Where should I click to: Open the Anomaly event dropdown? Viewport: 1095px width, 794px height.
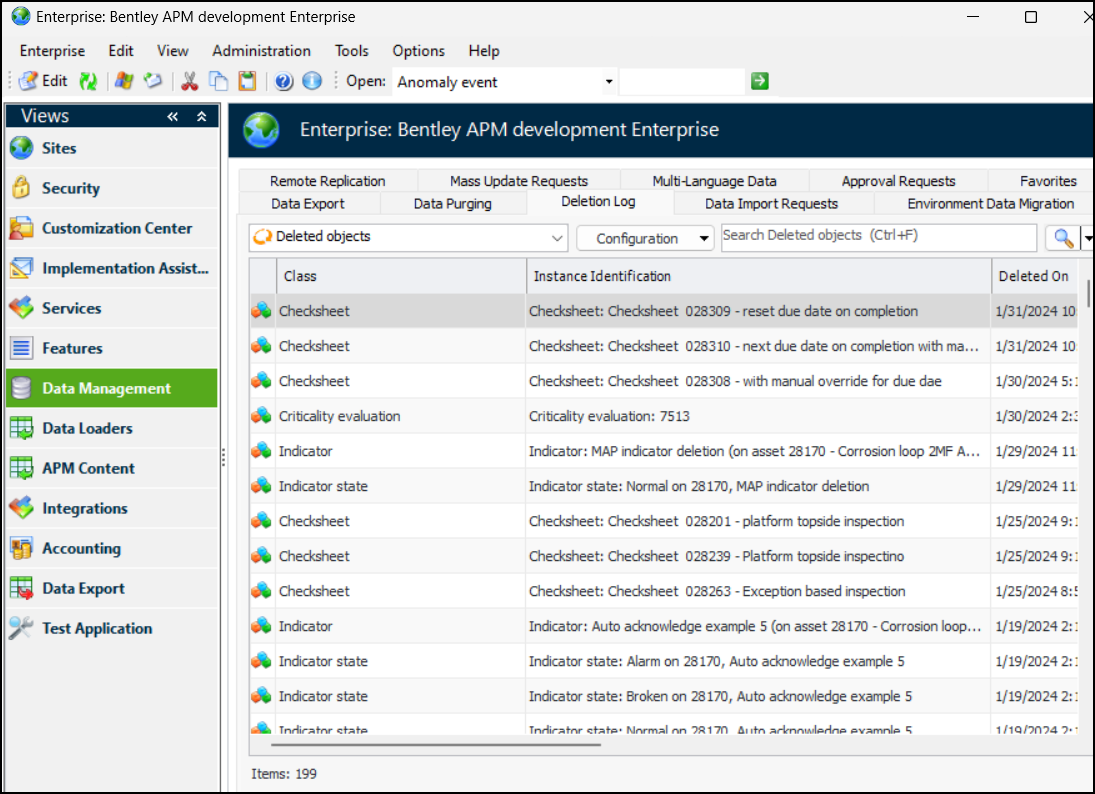[x=609, y=82]
